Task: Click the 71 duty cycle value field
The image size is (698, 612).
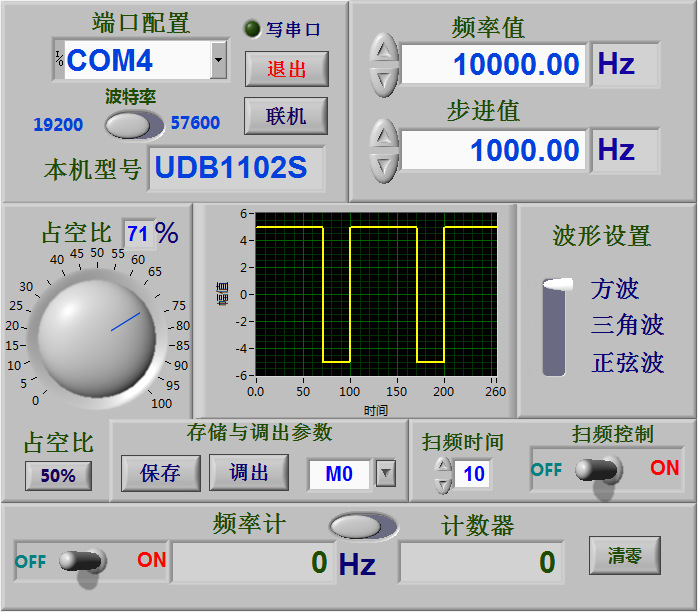Action: (x=138, y=233)
